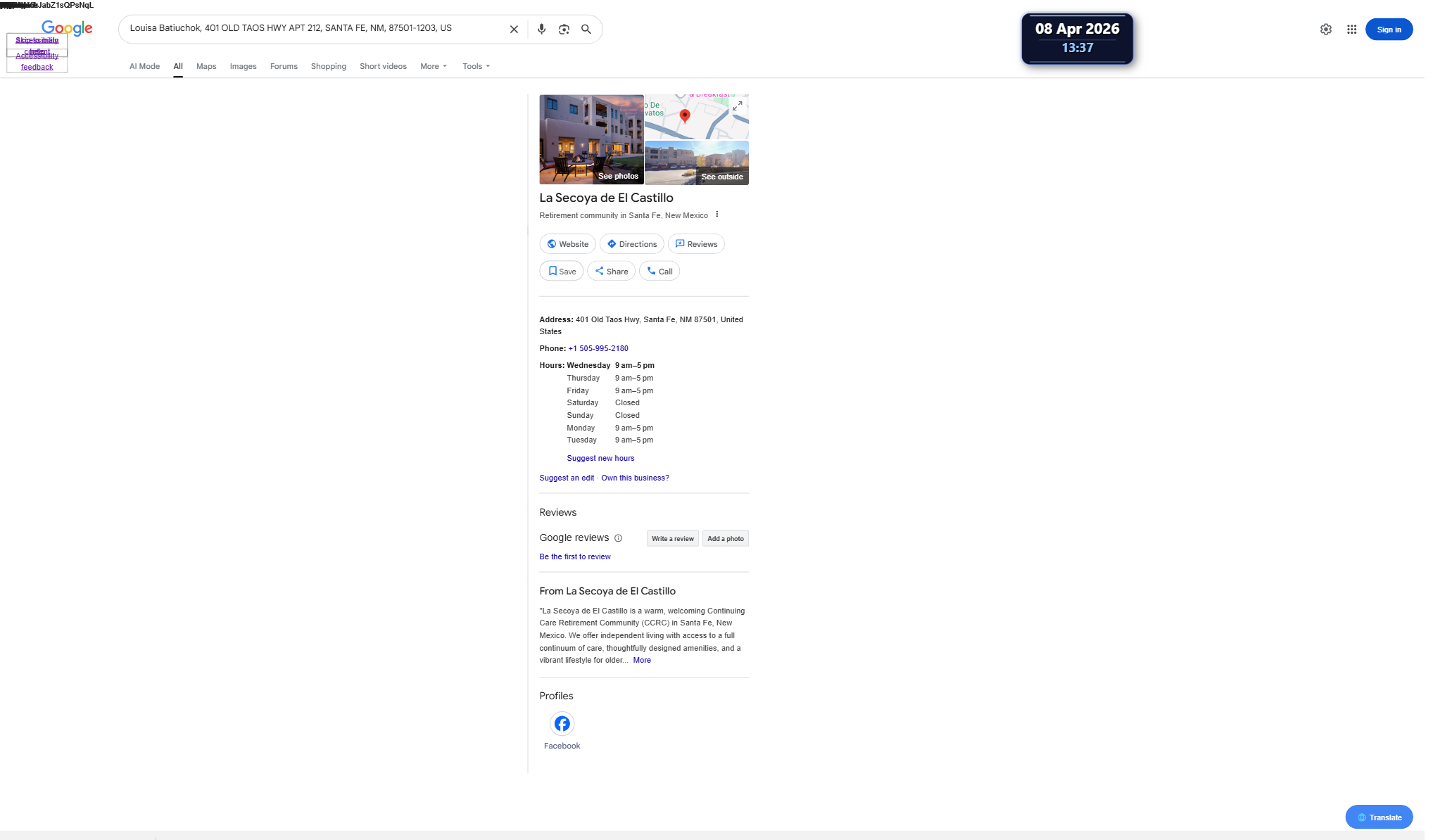1433x840 pixels.
Task: Open the See photos thumbnail
Action: pyautogui.click(x=591, y=139)
